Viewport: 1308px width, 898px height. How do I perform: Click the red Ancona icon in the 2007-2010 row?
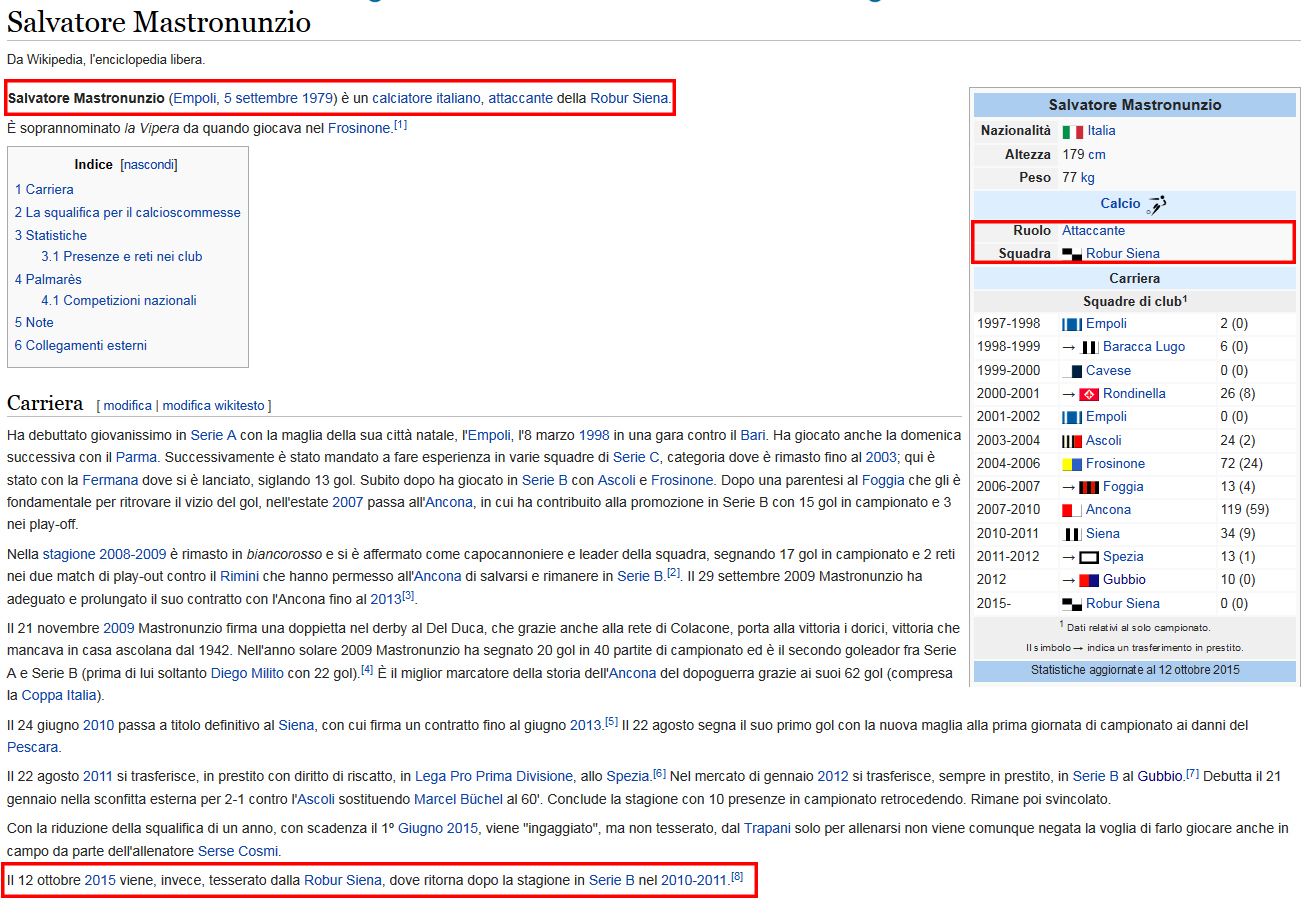[x=1072, y=510]
